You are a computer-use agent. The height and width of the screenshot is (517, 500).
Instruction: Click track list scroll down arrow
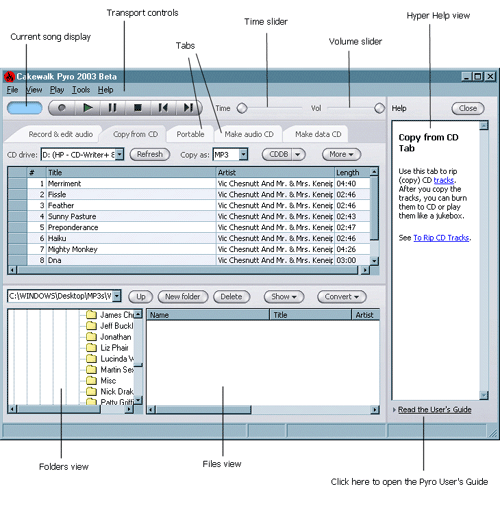coord(375,261)
